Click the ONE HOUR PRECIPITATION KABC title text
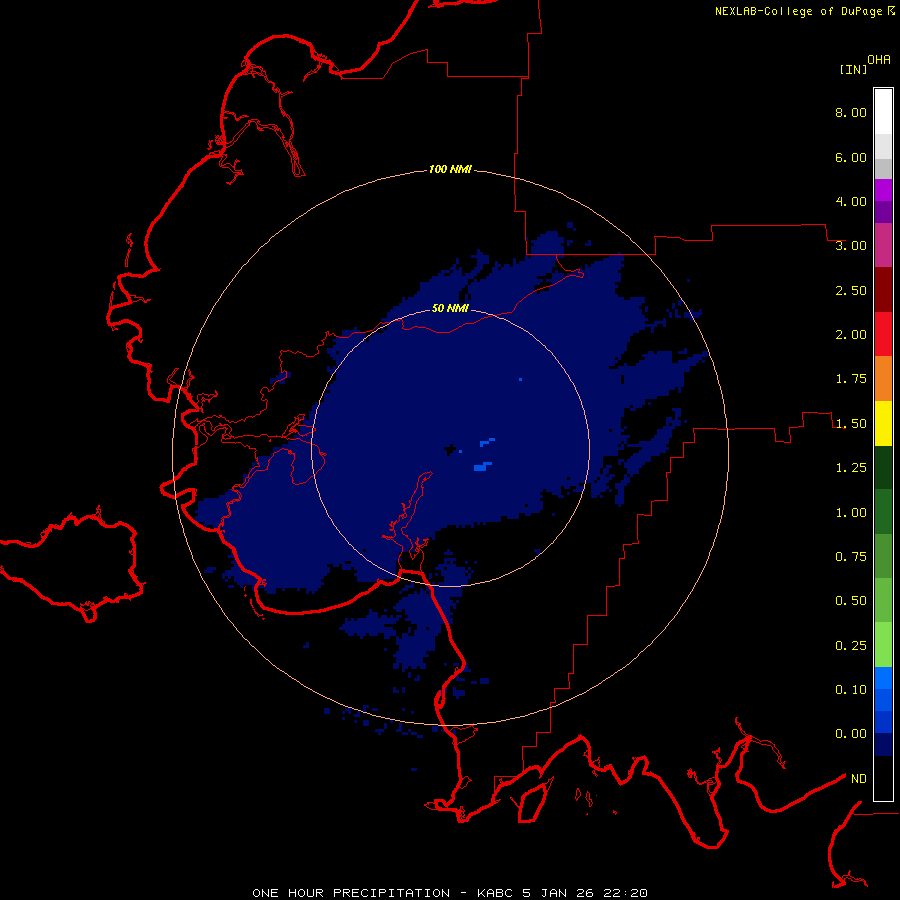The image size is (900, 900). tap(450, 893)
